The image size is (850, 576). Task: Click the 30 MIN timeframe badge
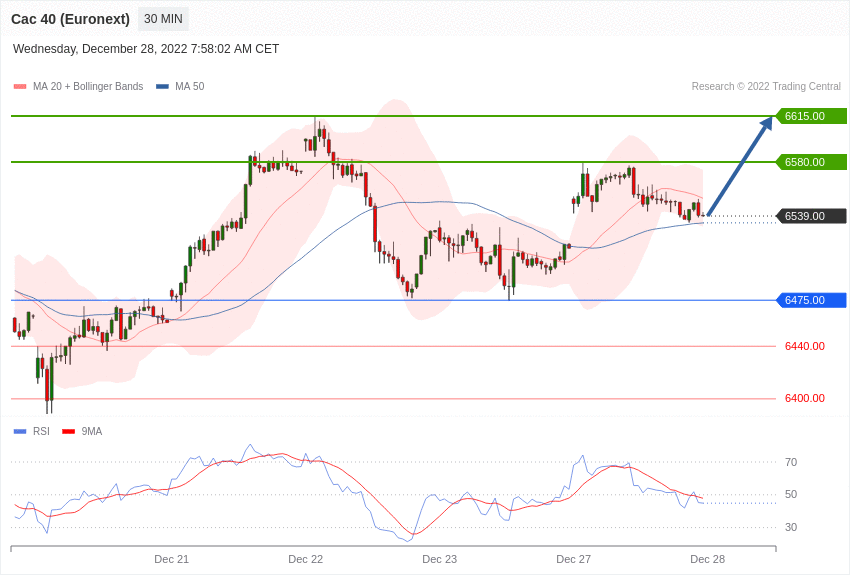click(x=163, y=19)
